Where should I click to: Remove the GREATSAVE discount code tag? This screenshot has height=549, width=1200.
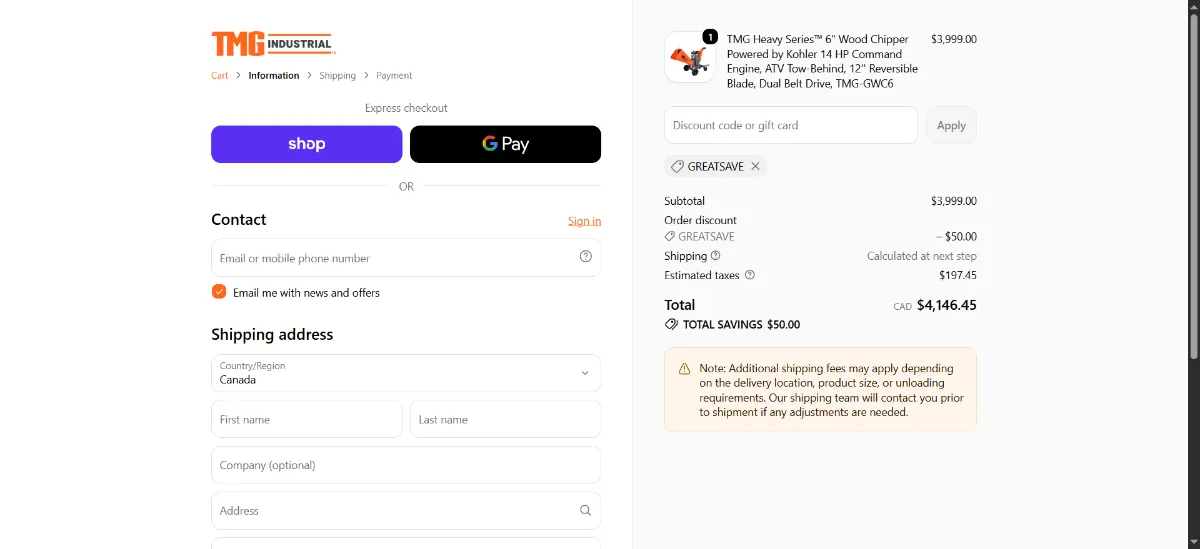point(755,166)
